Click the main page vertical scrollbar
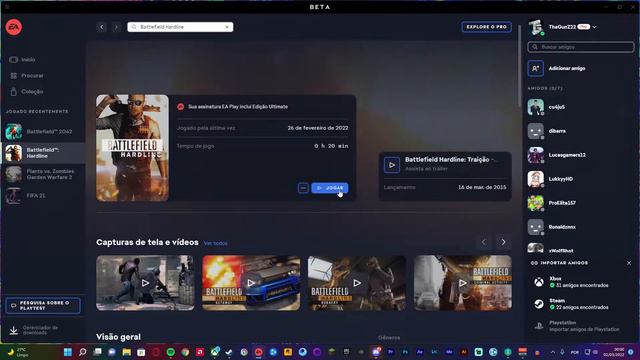The width and height of the screenshot is (640, 360). tap(520, 65)
